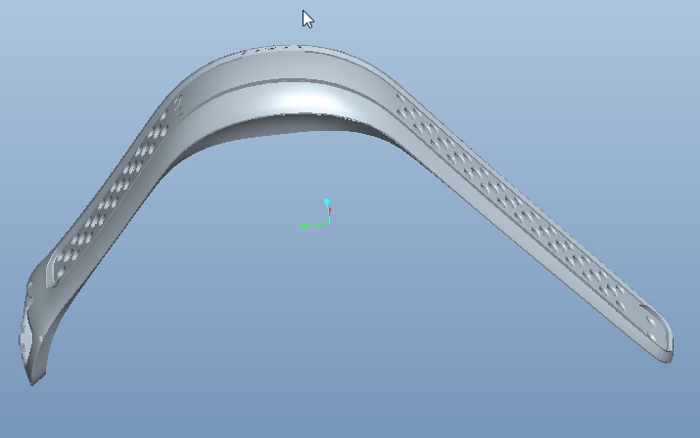
Task: Select the green axis endpoint of the triad
Action: [304, 226]
